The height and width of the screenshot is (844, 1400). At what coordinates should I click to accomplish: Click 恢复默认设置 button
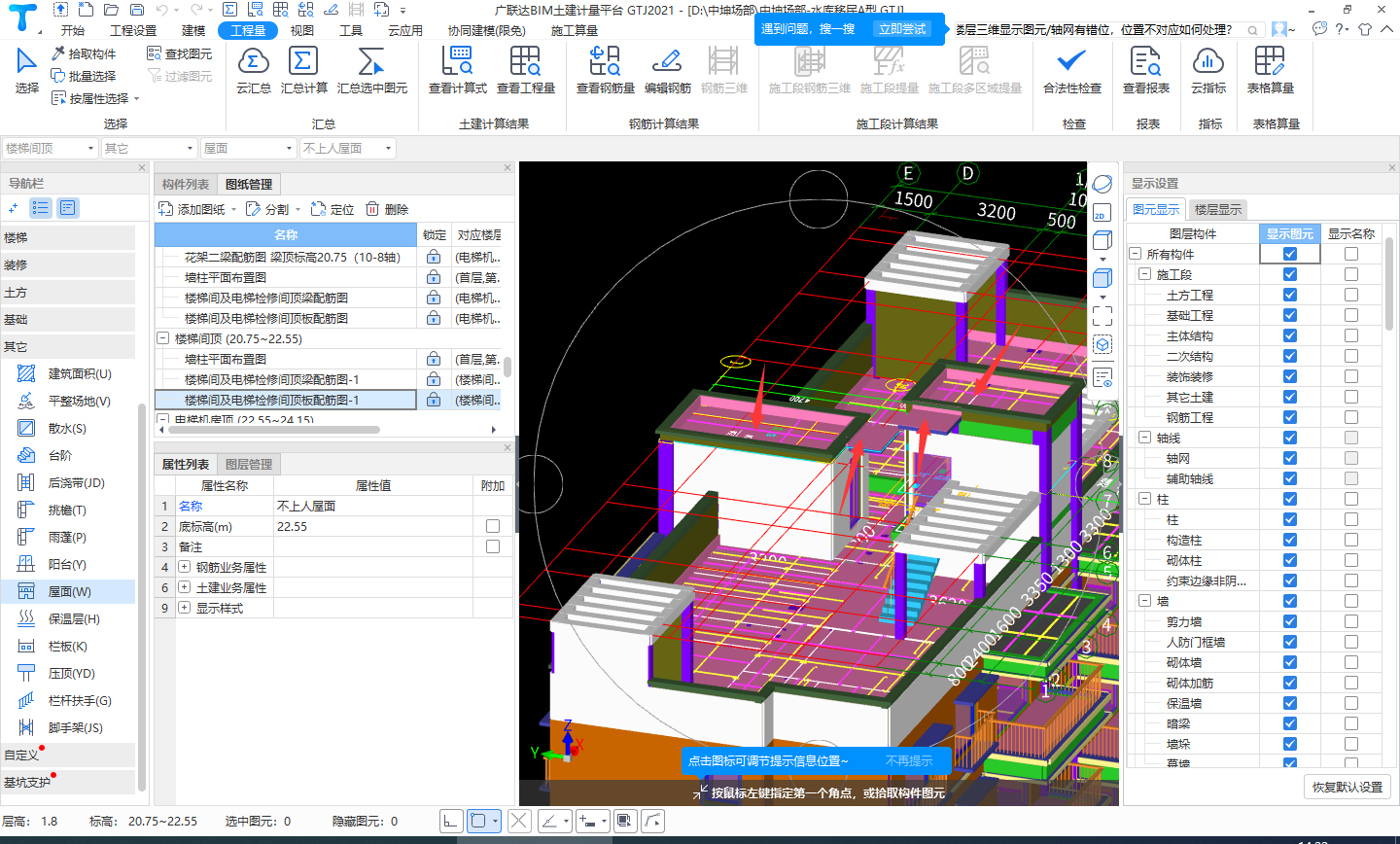[x=1347, y=787]
